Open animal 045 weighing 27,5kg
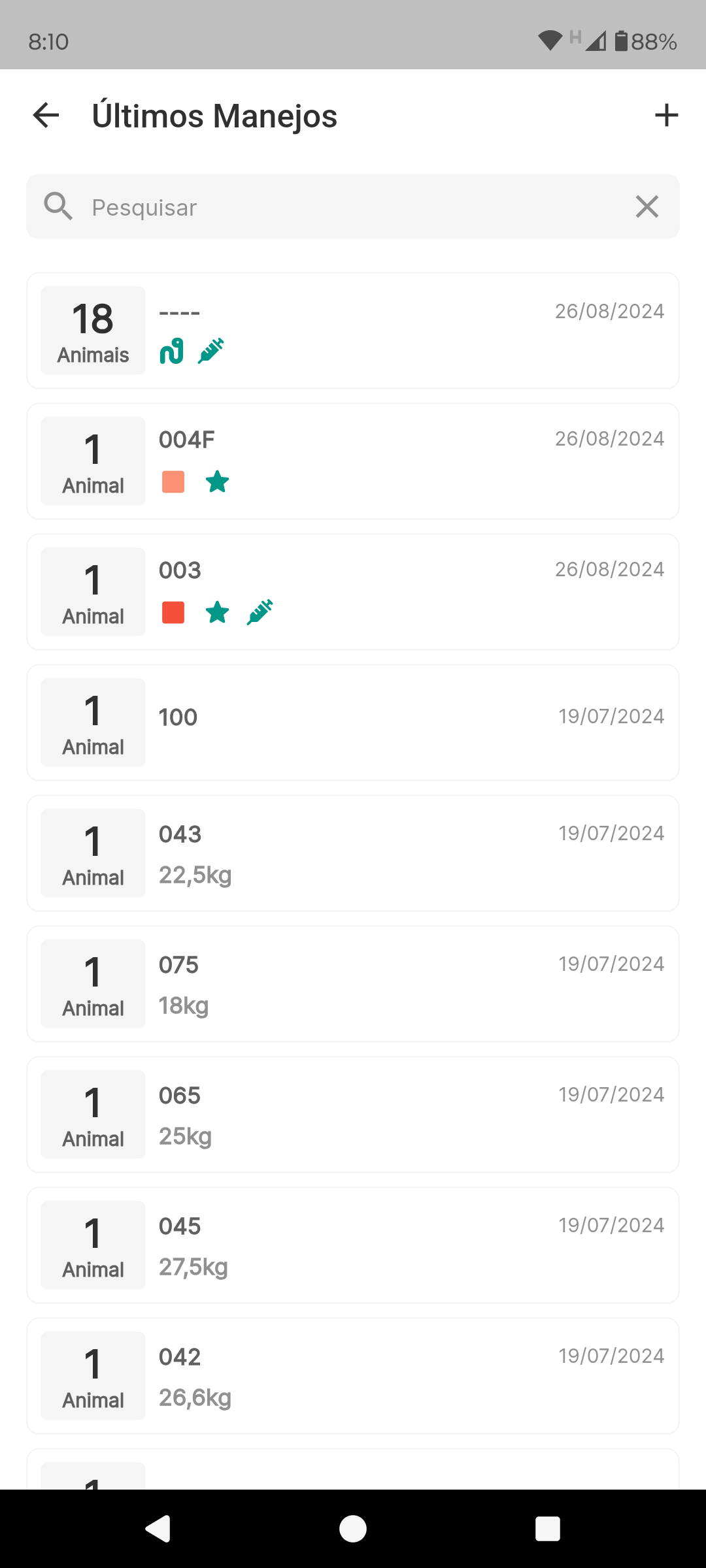 point(353,1245)
